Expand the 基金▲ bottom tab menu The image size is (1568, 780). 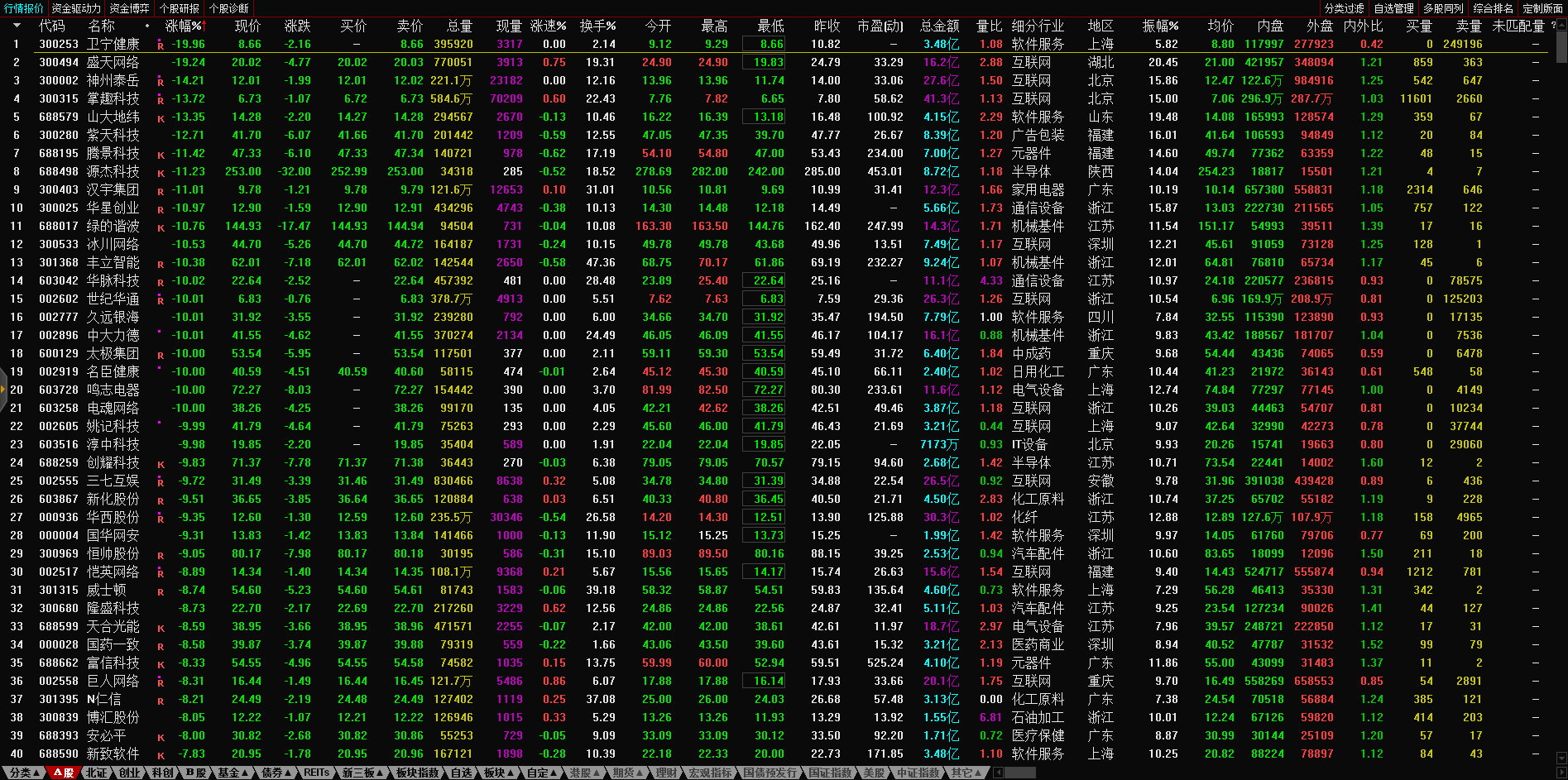pyautogui.click(x=233, y=773)
